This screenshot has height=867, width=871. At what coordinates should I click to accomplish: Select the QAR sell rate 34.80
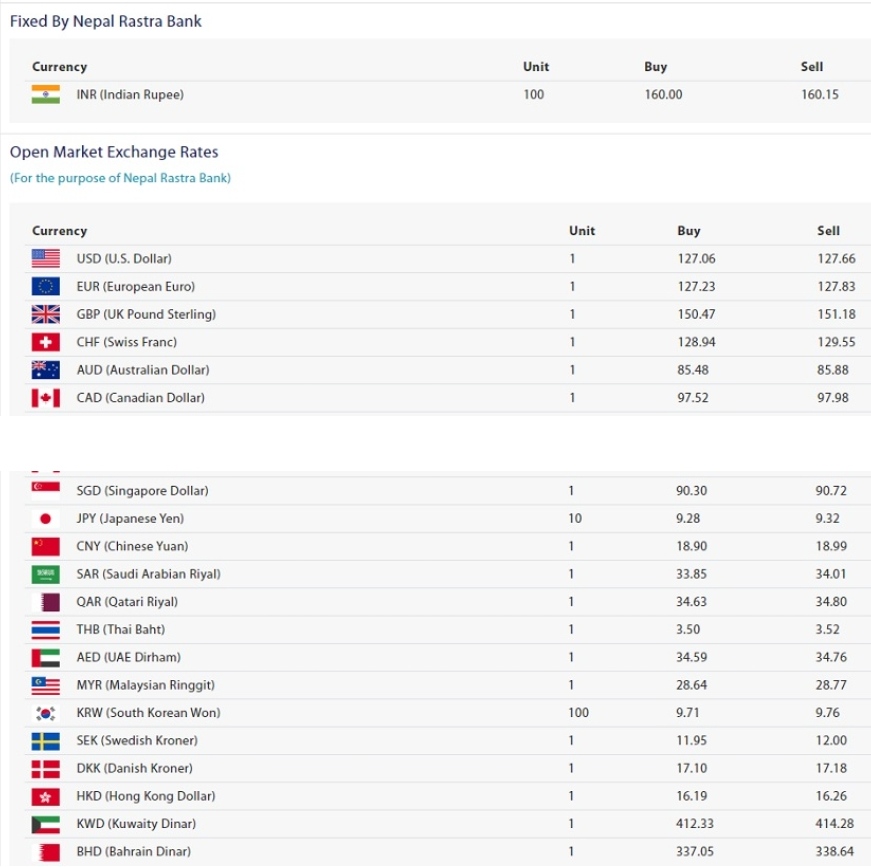(831, 602)
